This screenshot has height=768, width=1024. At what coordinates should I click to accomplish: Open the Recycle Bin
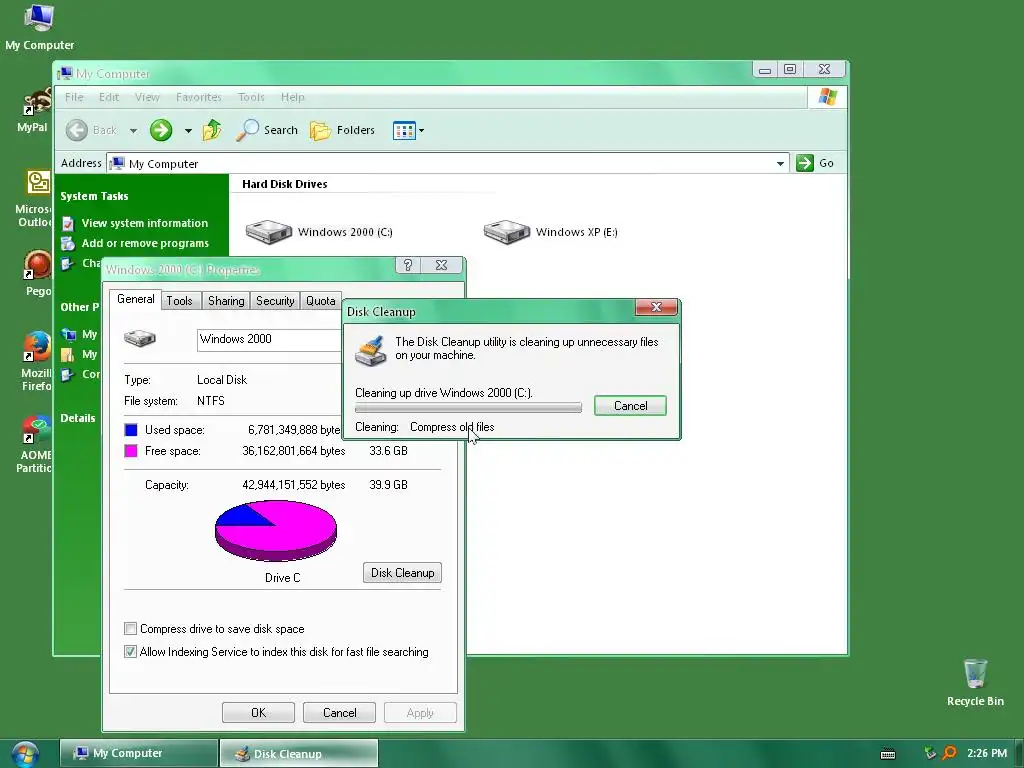975,682
